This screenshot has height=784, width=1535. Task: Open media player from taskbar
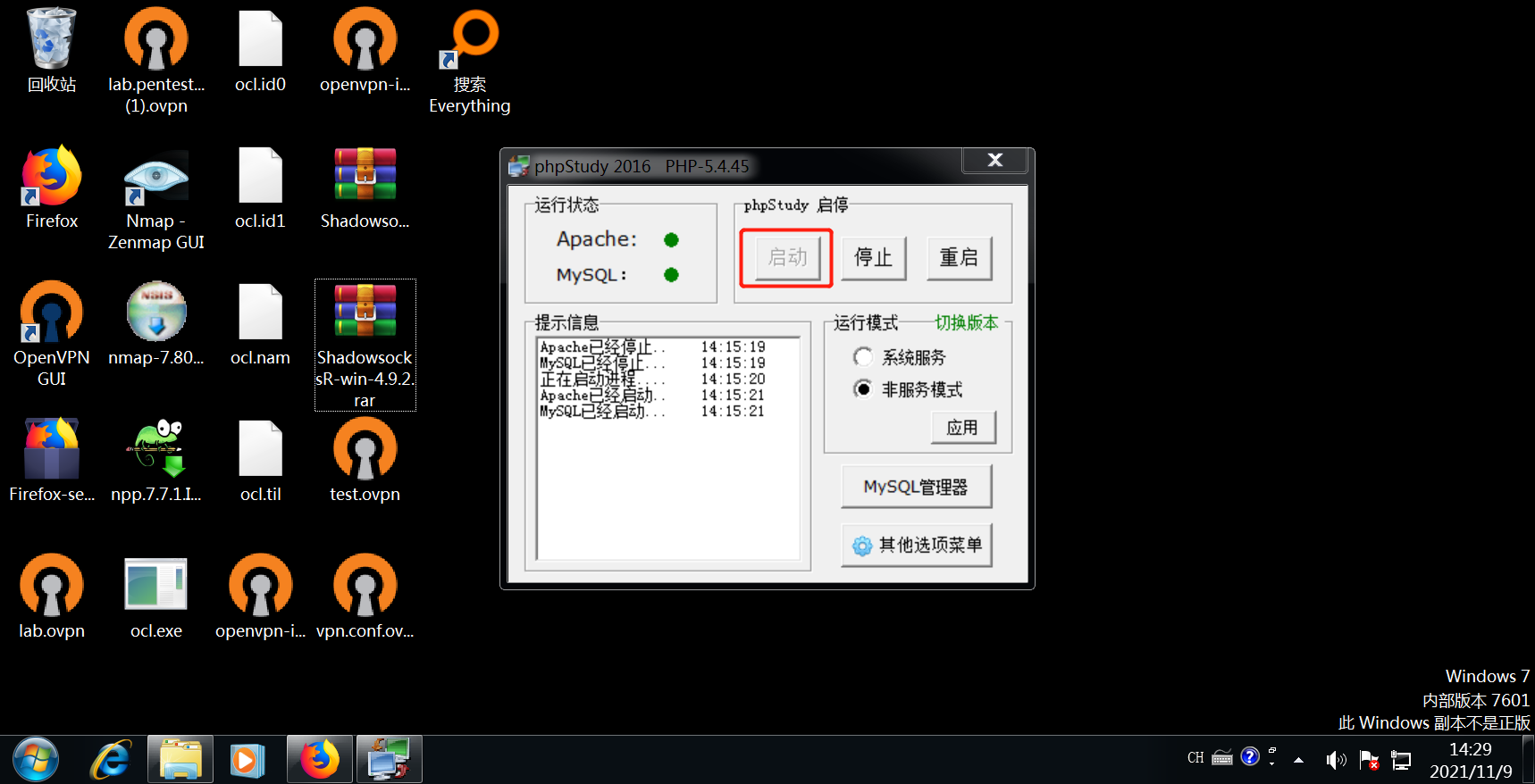click(247, 760)
